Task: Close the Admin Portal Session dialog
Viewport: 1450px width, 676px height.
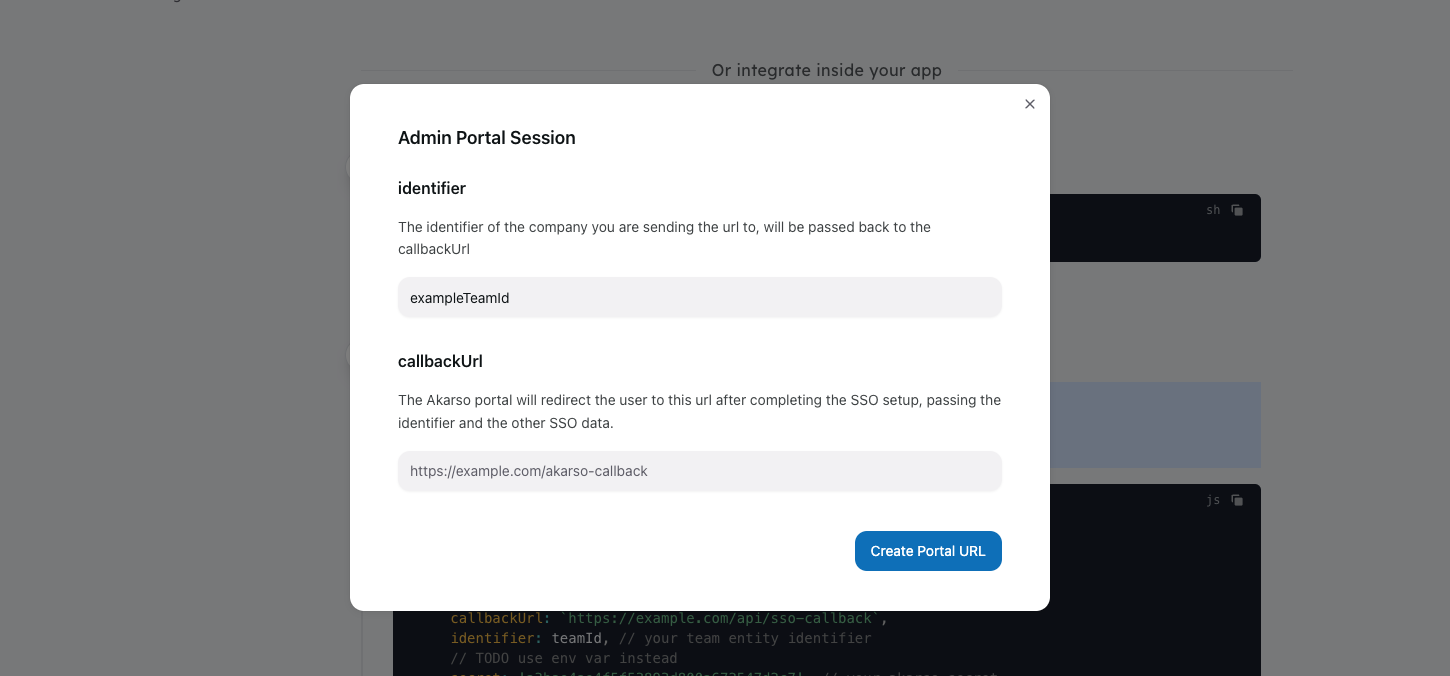Action: (x=1029, y=104)
